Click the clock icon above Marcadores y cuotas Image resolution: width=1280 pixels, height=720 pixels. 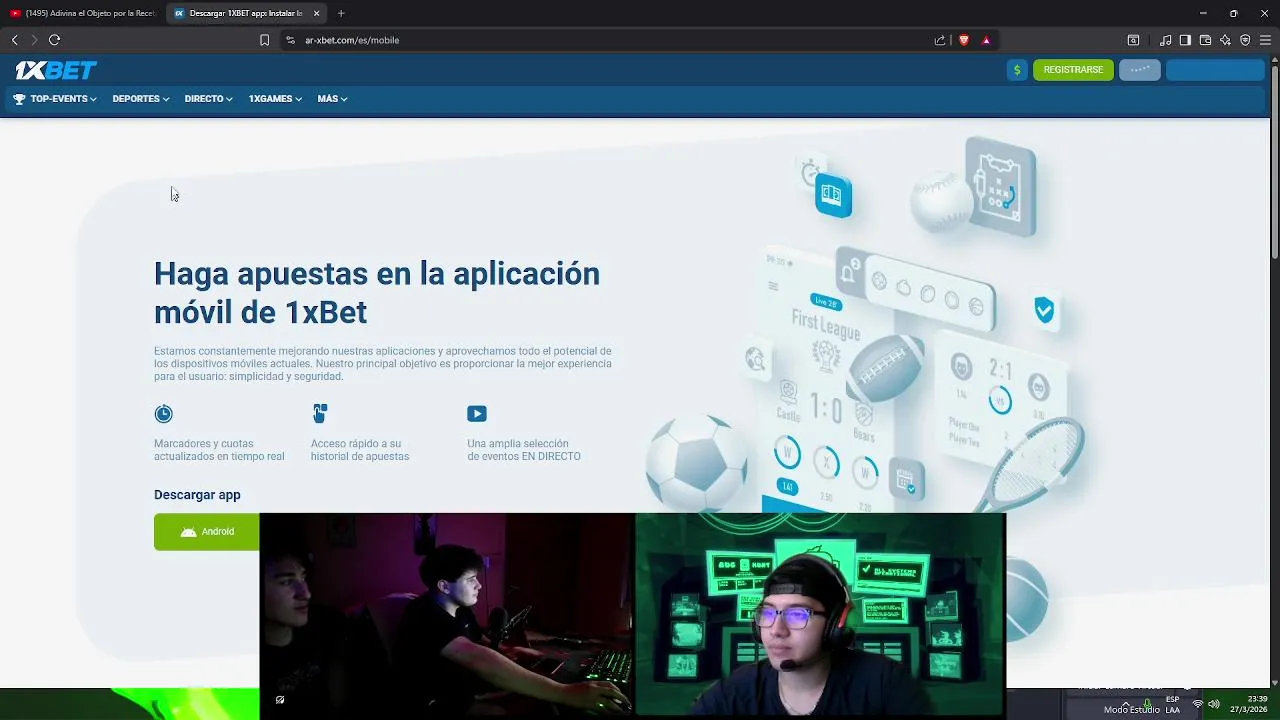(x=164, y=414)
